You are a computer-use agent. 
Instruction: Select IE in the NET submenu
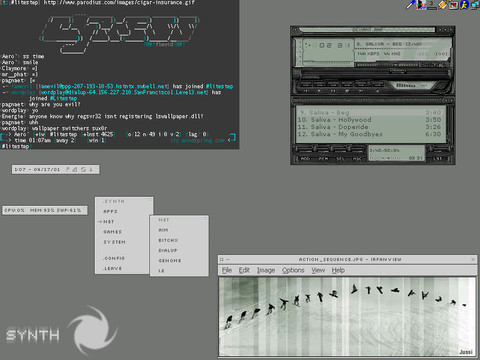click(161, 271)
